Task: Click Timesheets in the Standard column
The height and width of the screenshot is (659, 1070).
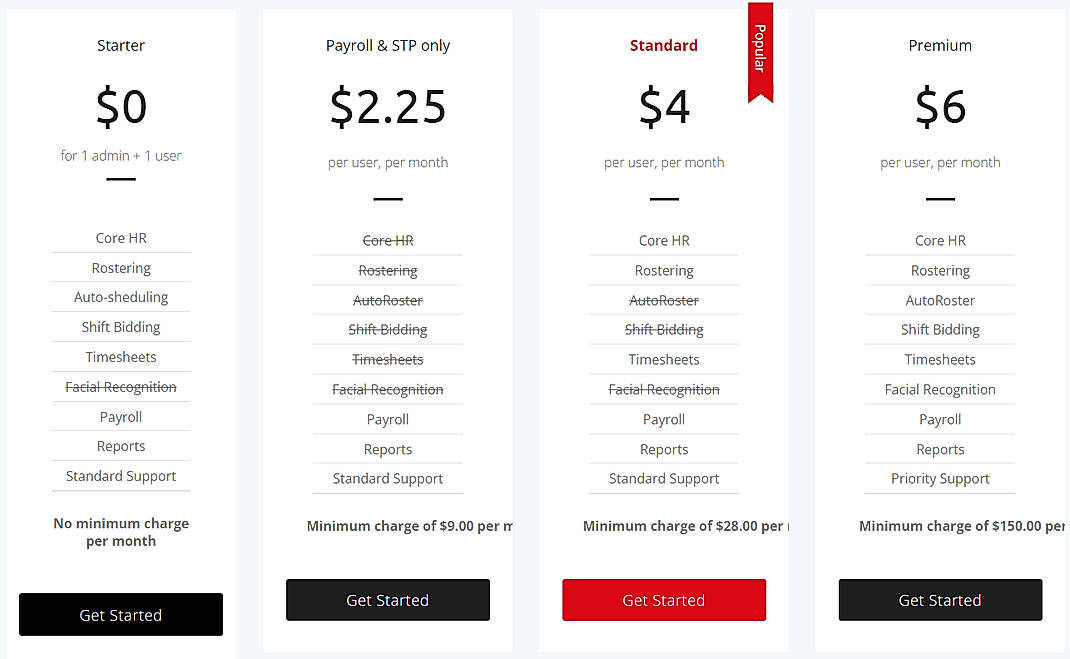Action: pos(663,359)
